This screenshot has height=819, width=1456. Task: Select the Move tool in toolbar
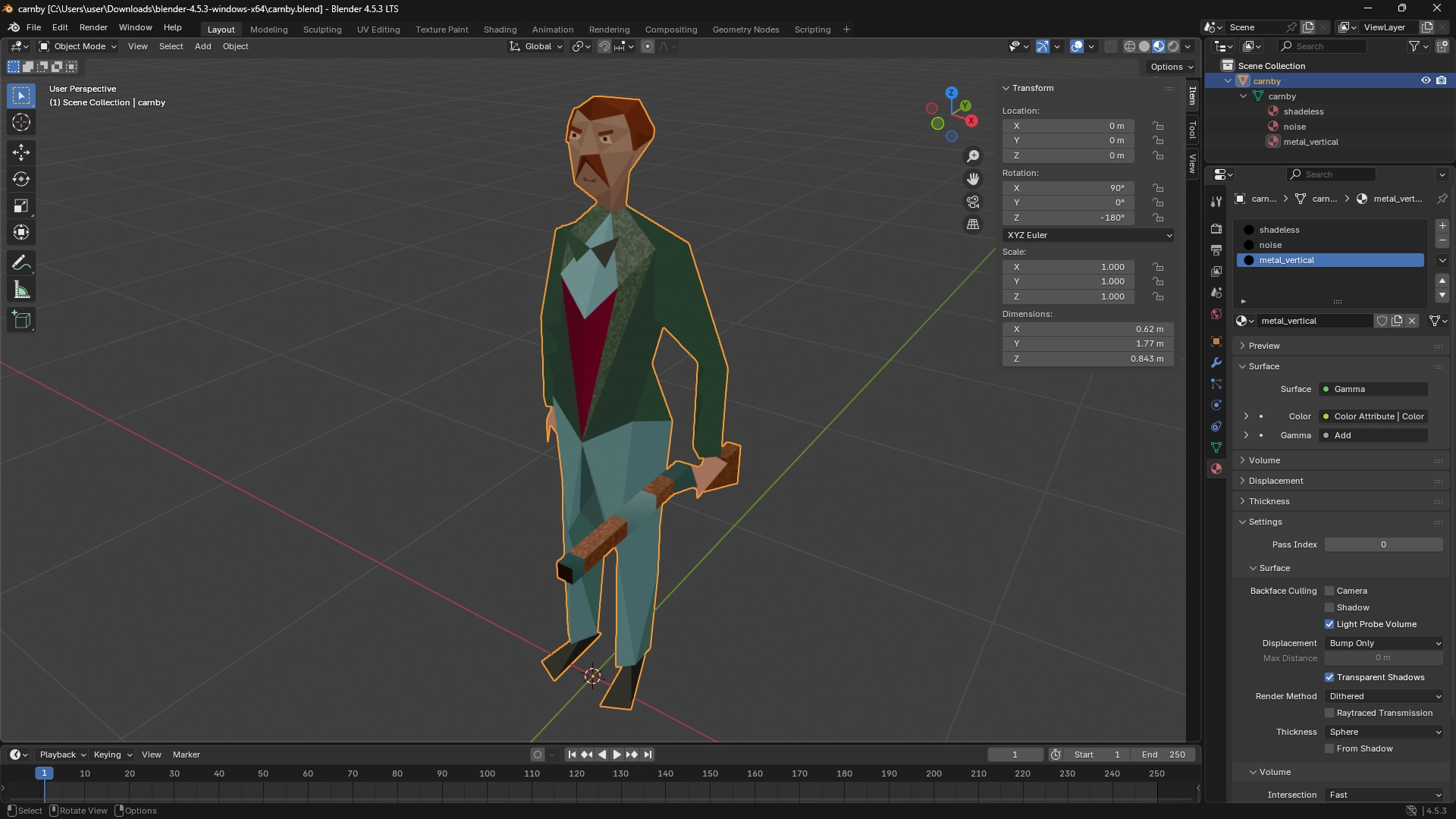pyautogui.click(x=21, y=152)
